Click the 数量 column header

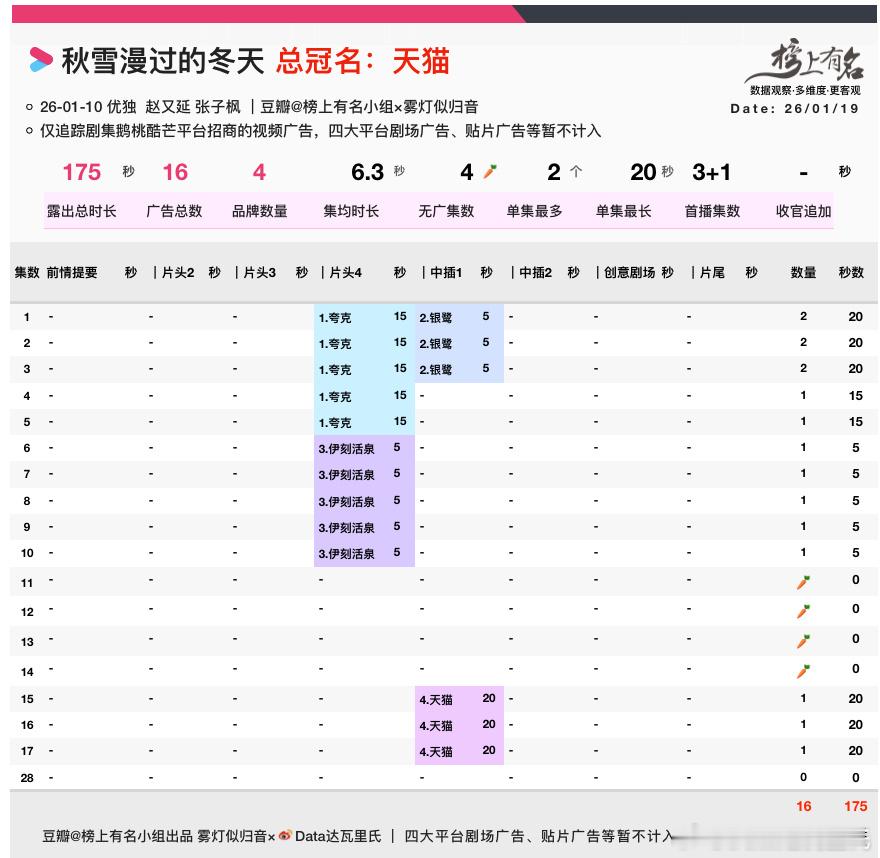(803, 272)
